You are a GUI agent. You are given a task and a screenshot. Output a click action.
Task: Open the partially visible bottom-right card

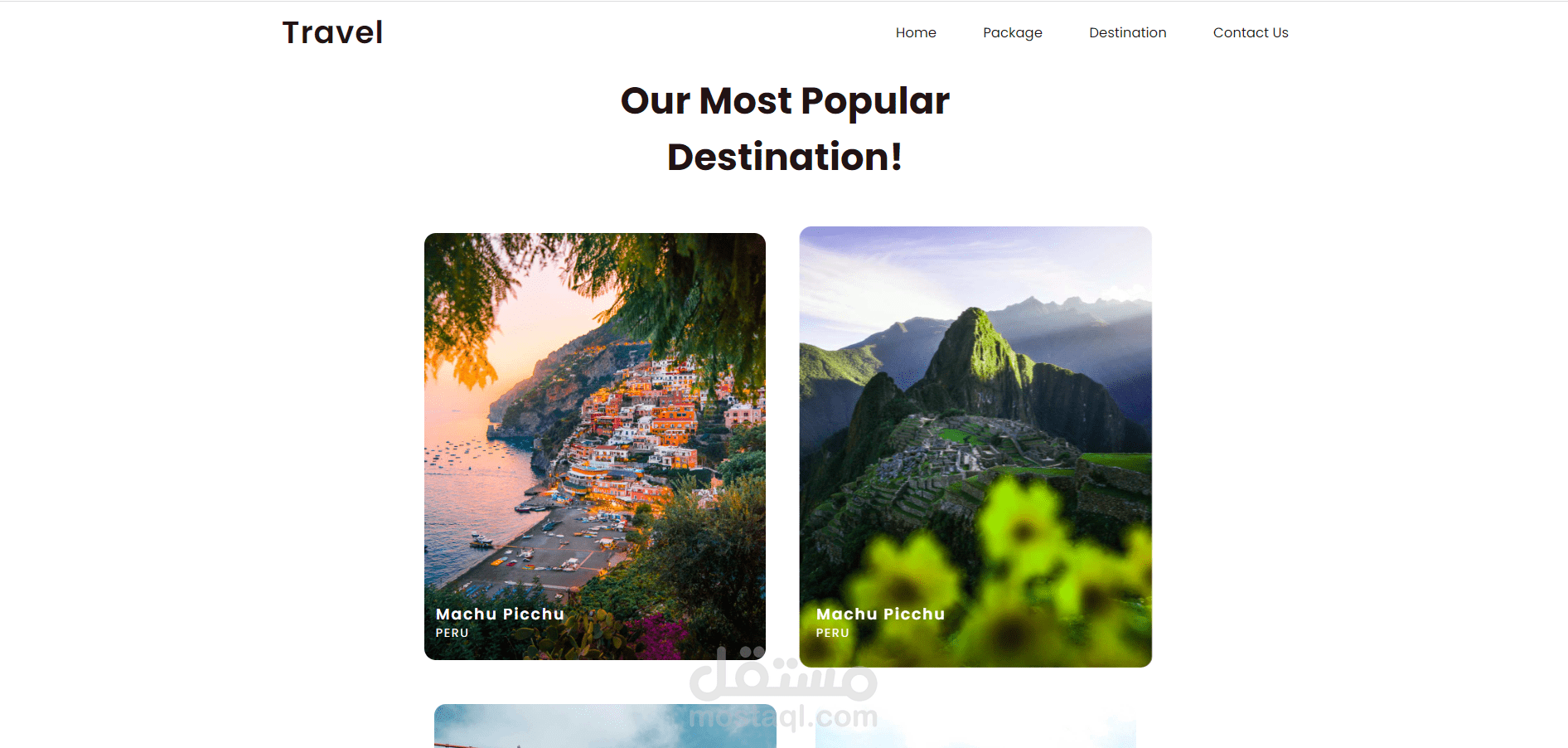tap(975, 731)
